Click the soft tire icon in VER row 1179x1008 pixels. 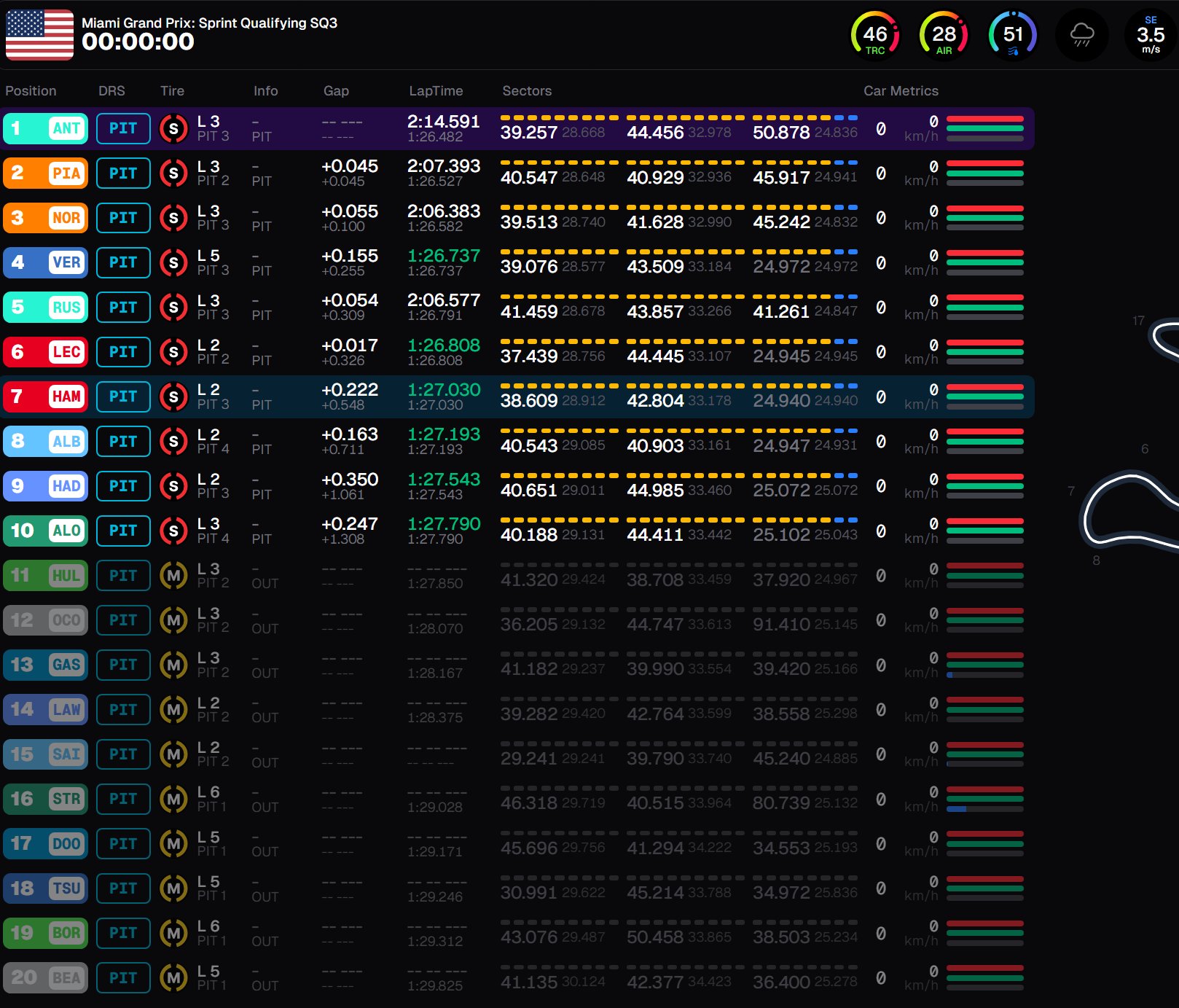click(x=173, y=262)
